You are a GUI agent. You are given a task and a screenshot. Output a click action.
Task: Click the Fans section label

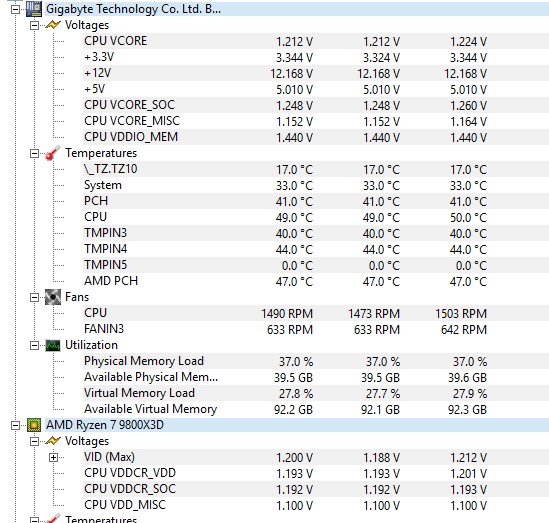click(77, 297)
